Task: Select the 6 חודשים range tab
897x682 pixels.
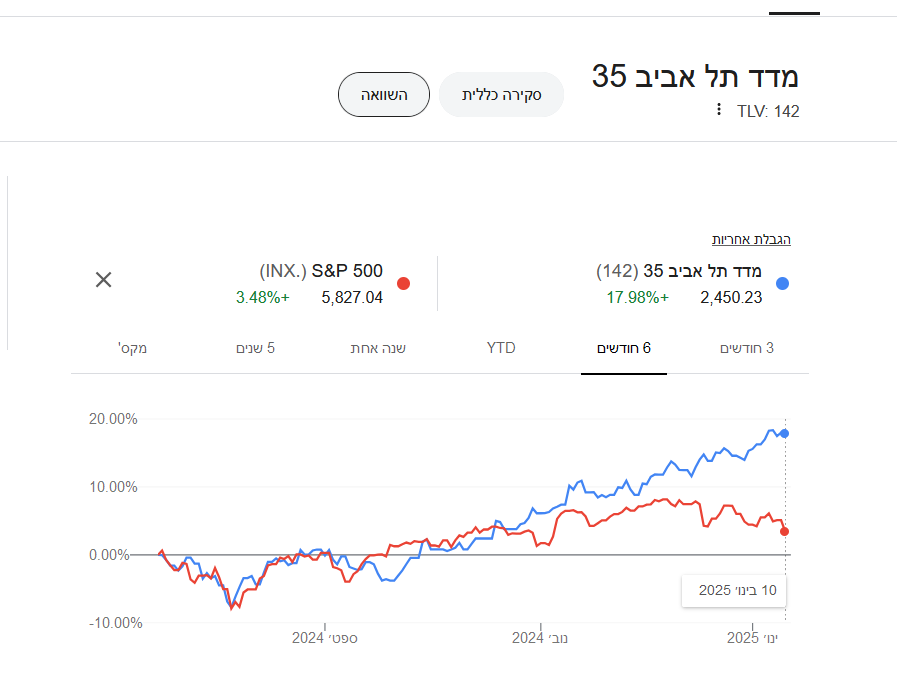Action: [x=624, y=348]
